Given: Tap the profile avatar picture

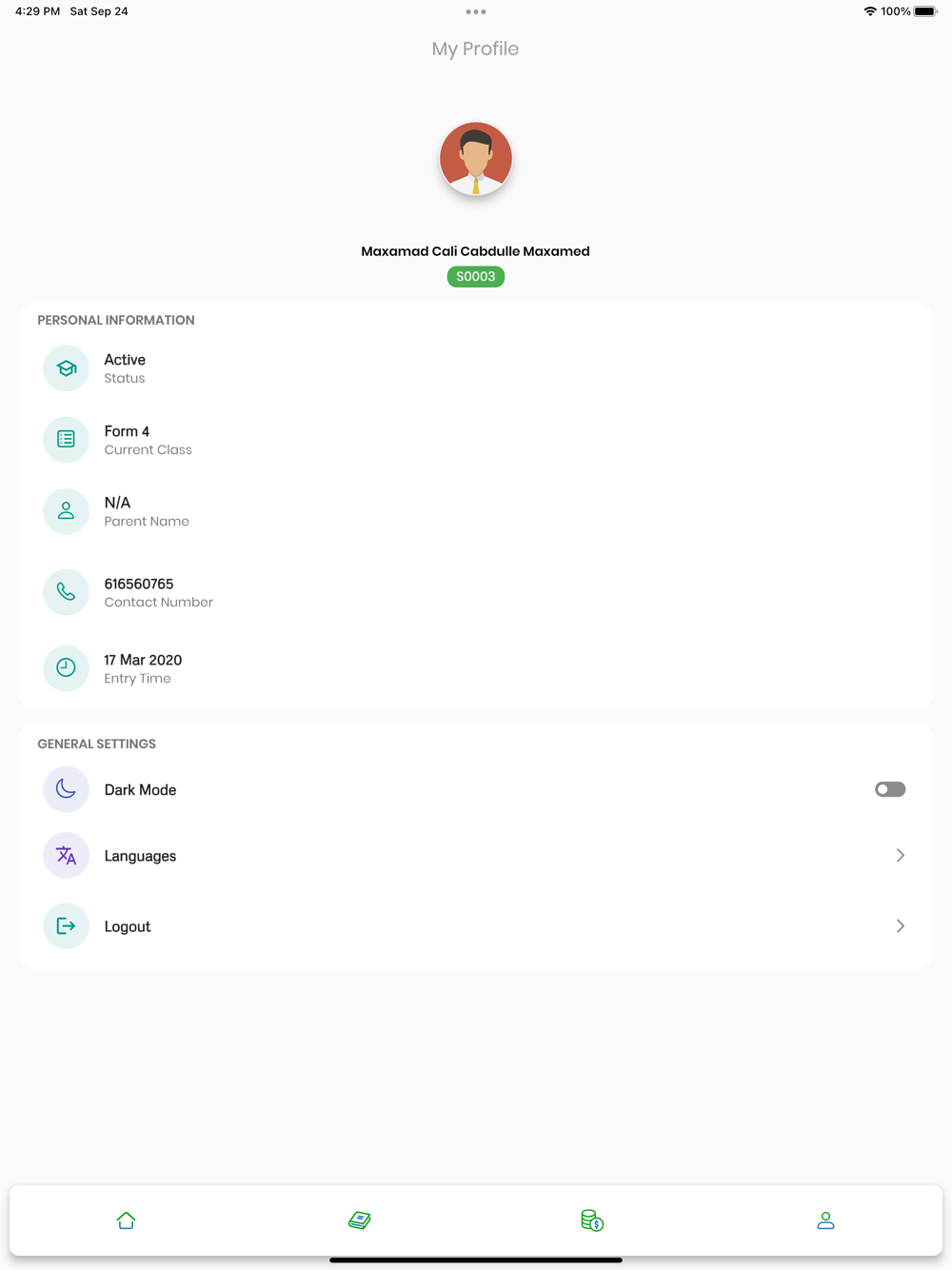Looking at the screenshot, I should [476, 158].
